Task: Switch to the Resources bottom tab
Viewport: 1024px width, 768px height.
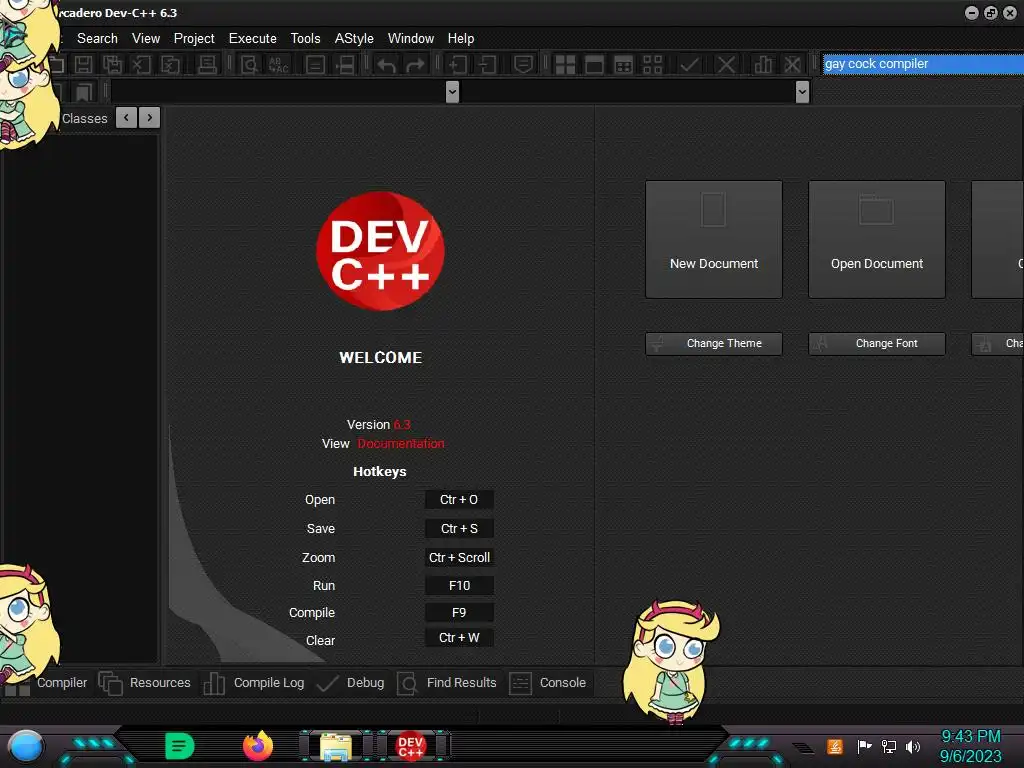Action: point(145,682)
